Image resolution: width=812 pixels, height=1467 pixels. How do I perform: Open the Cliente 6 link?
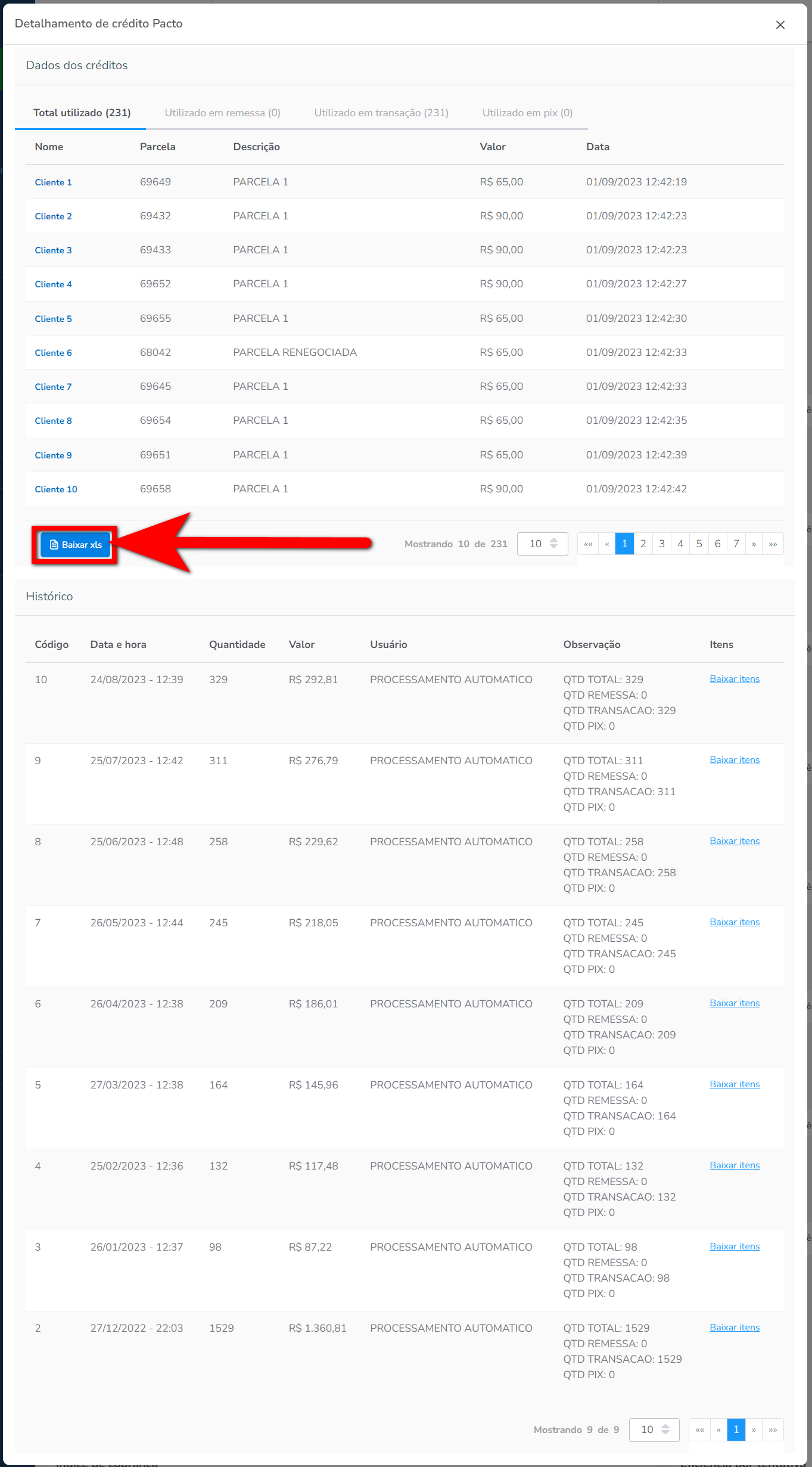click(x=53, y=353)
